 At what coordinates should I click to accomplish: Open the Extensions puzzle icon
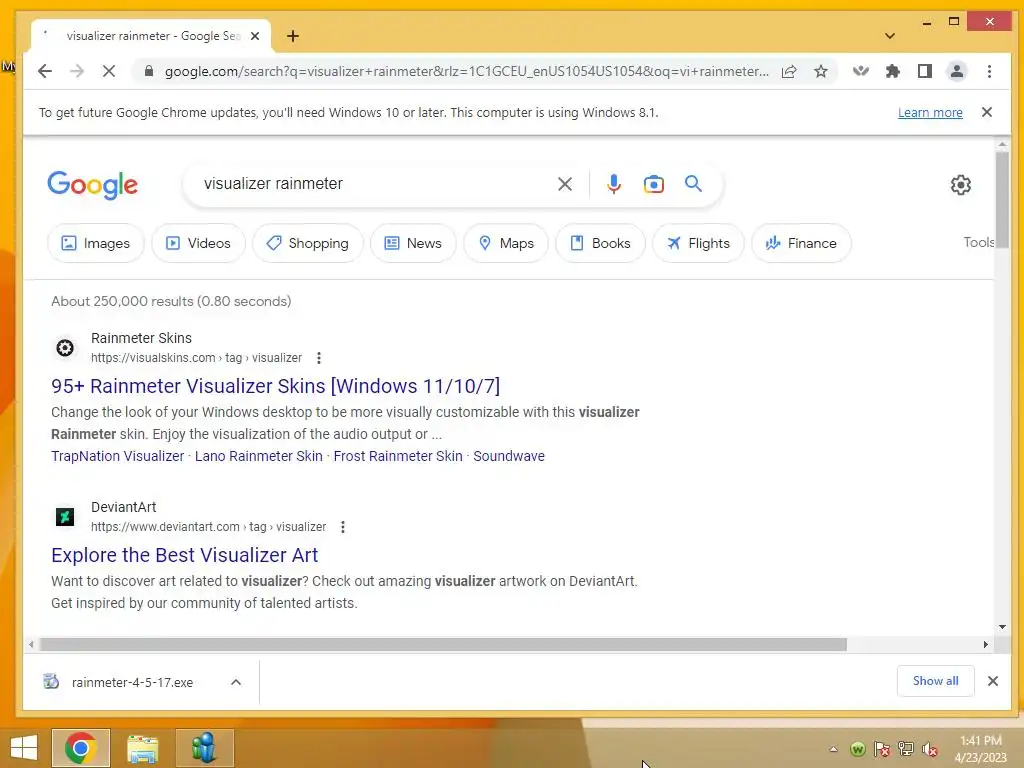pyautogui.click(x=893, y=71)
